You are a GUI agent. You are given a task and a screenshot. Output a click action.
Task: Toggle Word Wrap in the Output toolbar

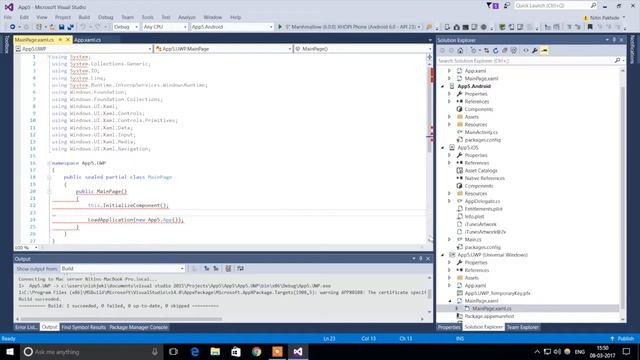point(240,269)
